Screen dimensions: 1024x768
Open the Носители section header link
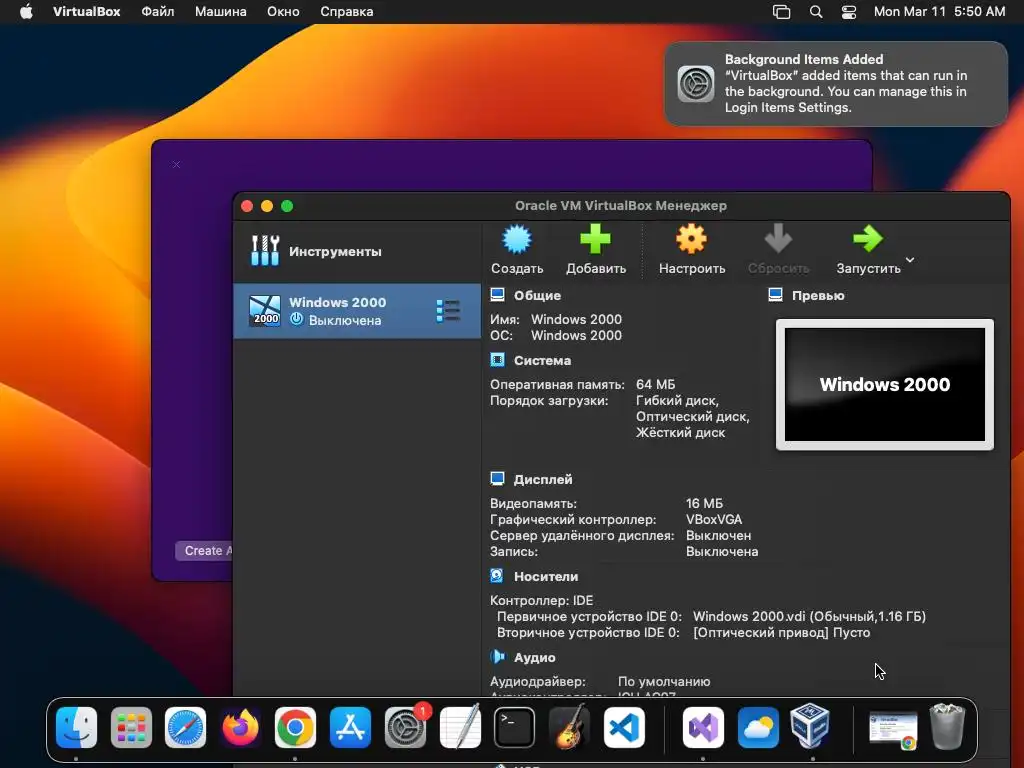click(546, 577)
